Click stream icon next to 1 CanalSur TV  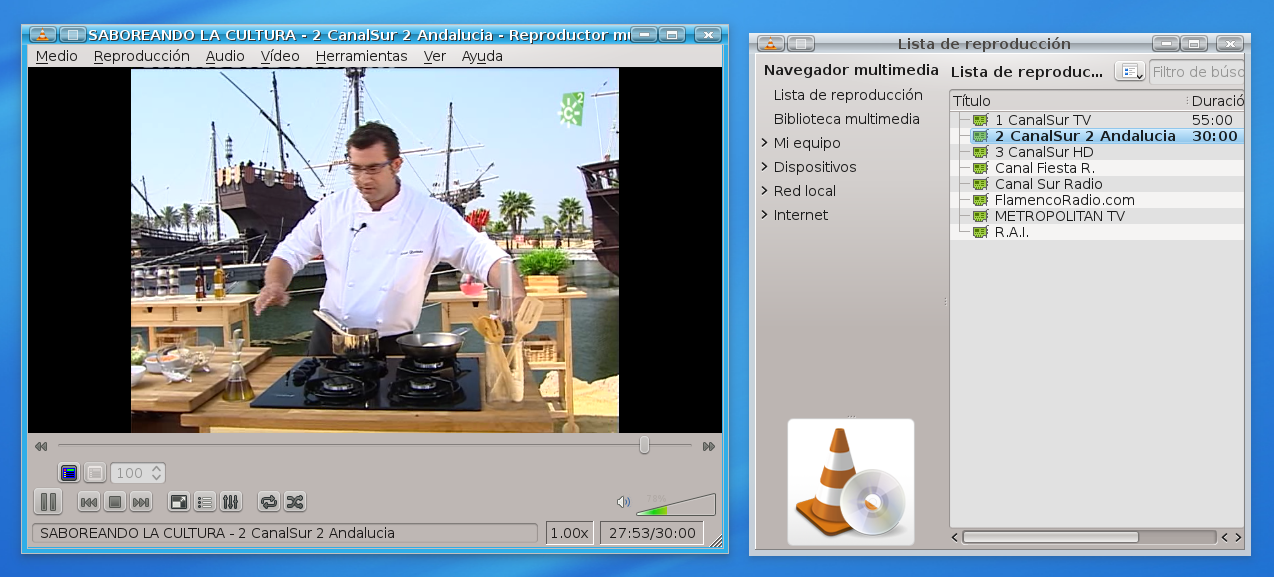(980, 120)
